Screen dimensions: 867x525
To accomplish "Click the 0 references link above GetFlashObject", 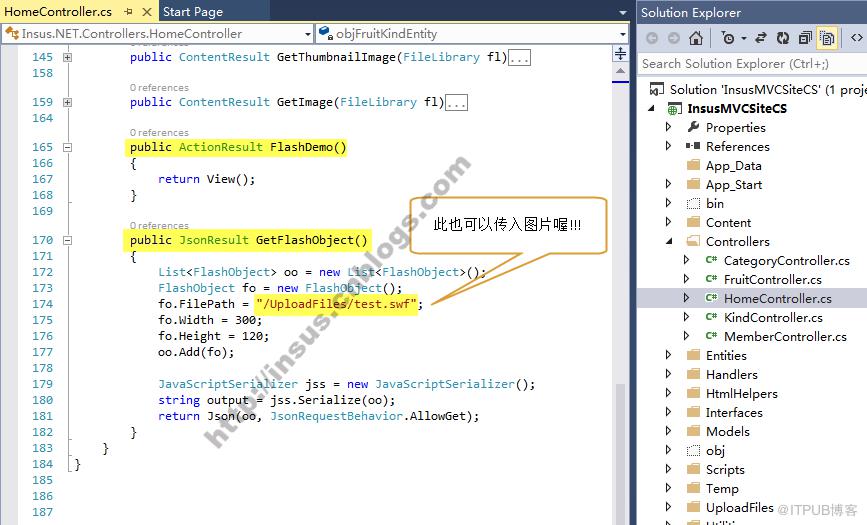I will tap(159, 226).
